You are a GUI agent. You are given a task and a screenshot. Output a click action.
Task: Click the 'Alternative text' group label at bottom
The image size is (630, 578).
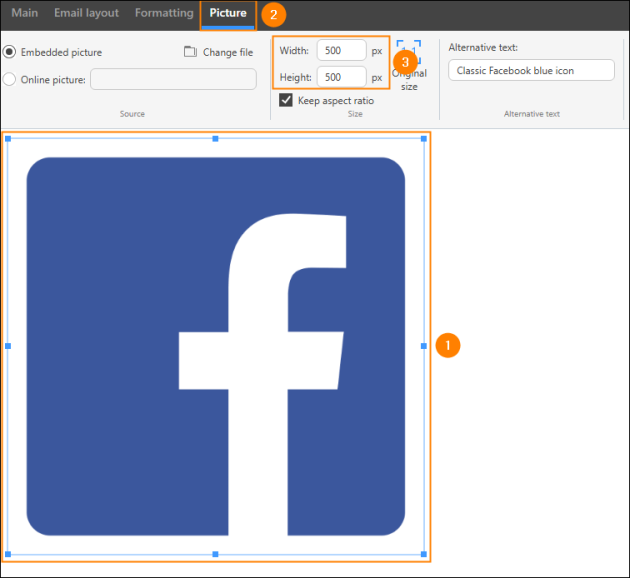point(532,114)
